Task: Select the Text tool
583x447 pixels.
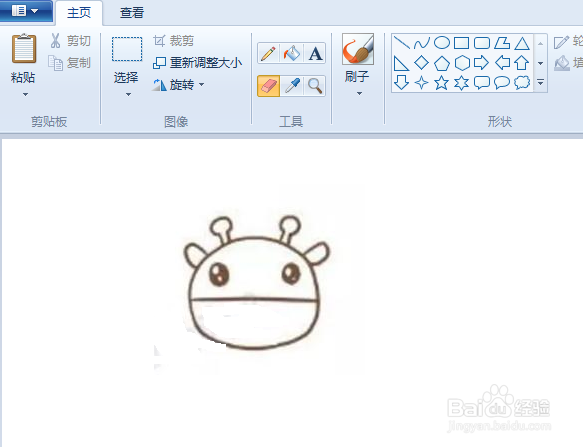Action: point(315,53)
